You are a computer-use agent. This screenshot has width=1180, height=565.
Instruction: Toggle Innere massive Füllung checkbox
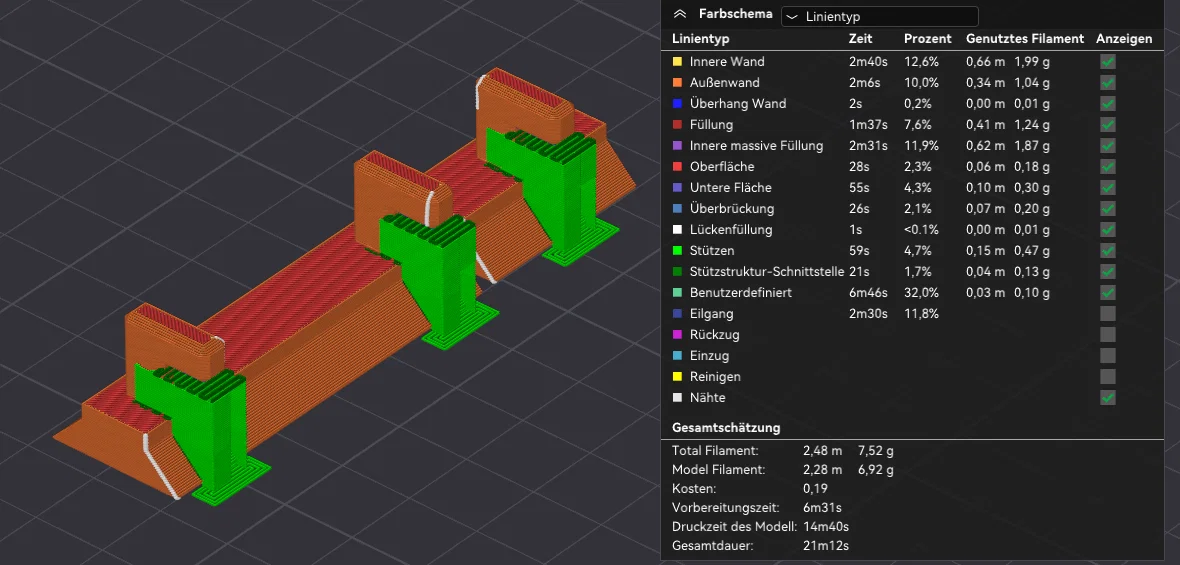[x=1107, y=146]
